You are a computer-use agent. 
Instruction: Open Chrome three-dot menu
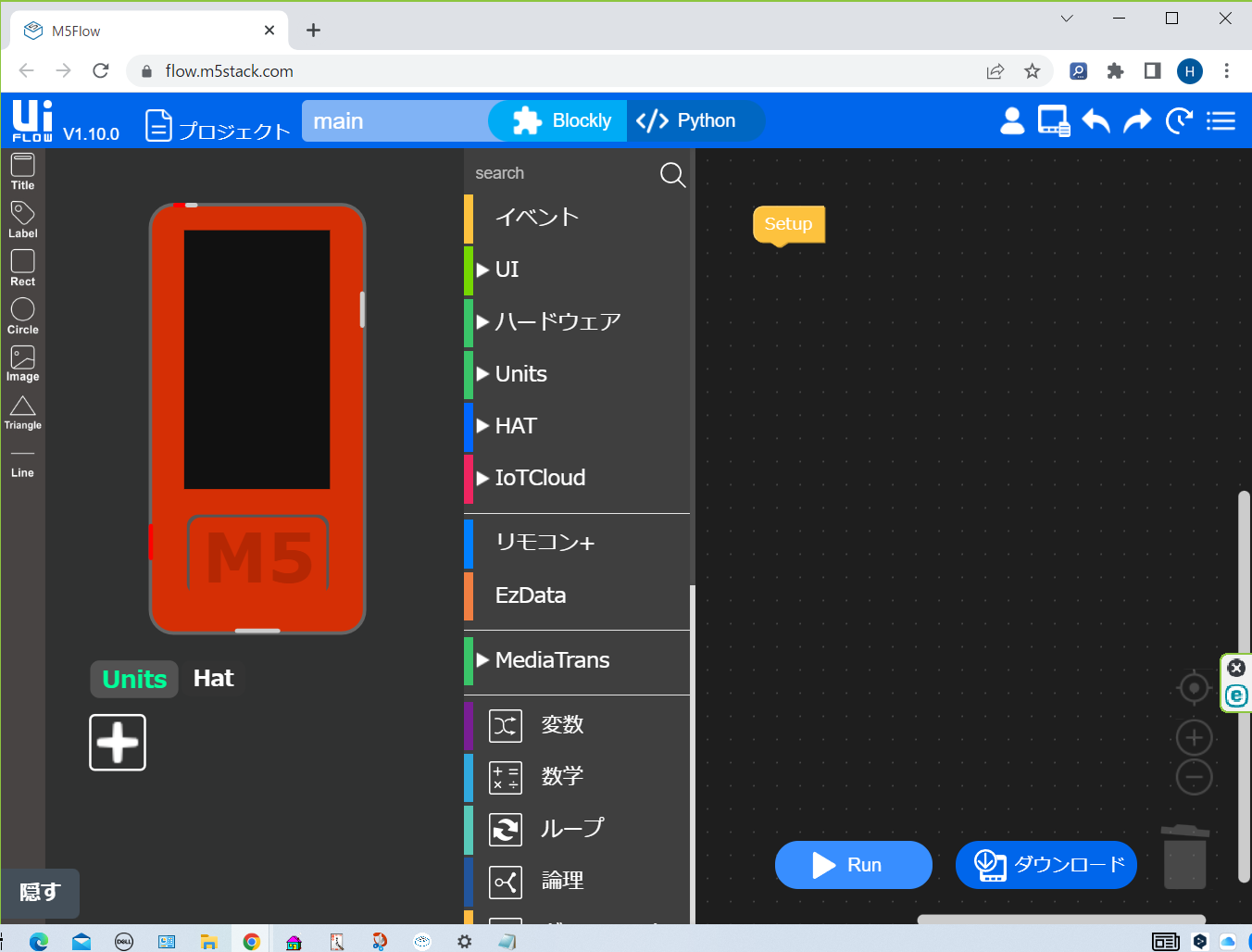coord(1226,71)
